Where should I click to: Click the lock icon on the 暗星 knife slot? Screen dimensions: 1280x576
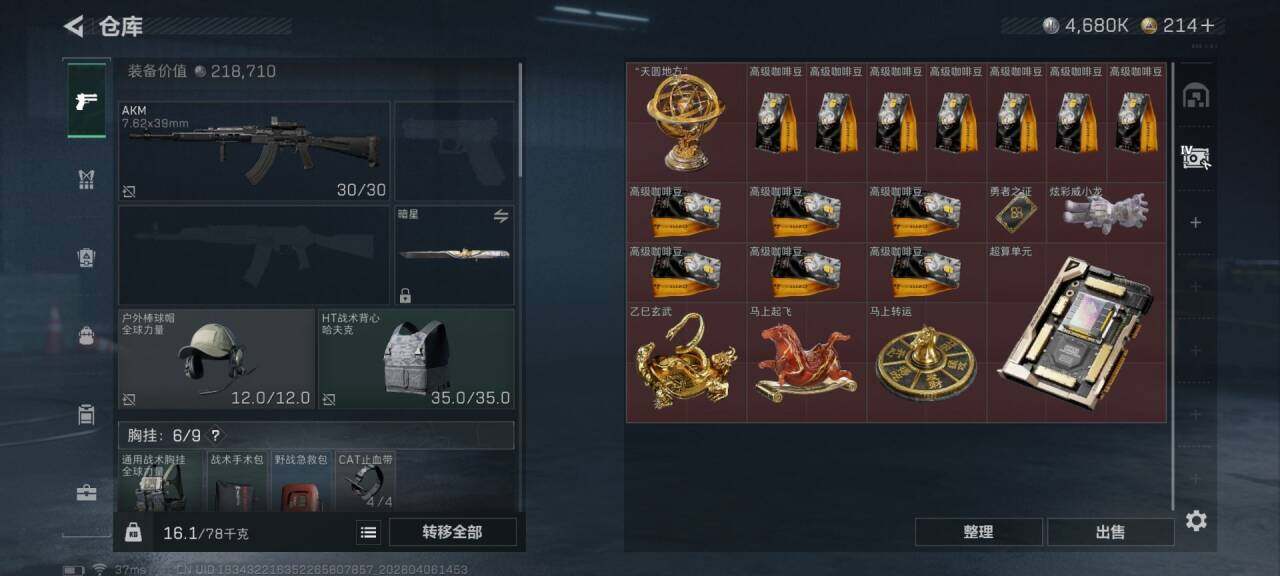tap(405, 295)
